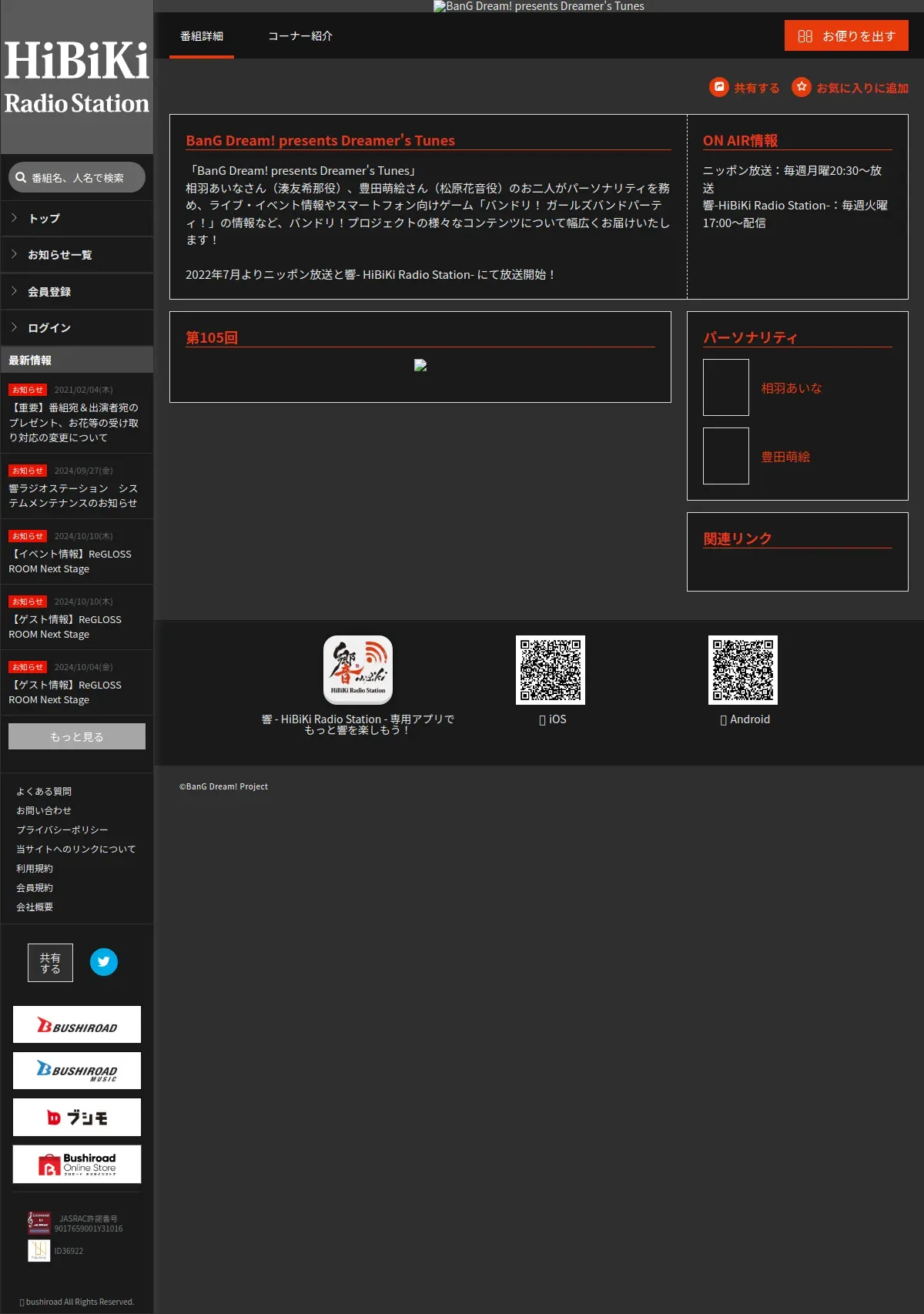Click the お知らせ tag dated 2024/09/27
This screenshot has height=1314, width=924.
28,471
